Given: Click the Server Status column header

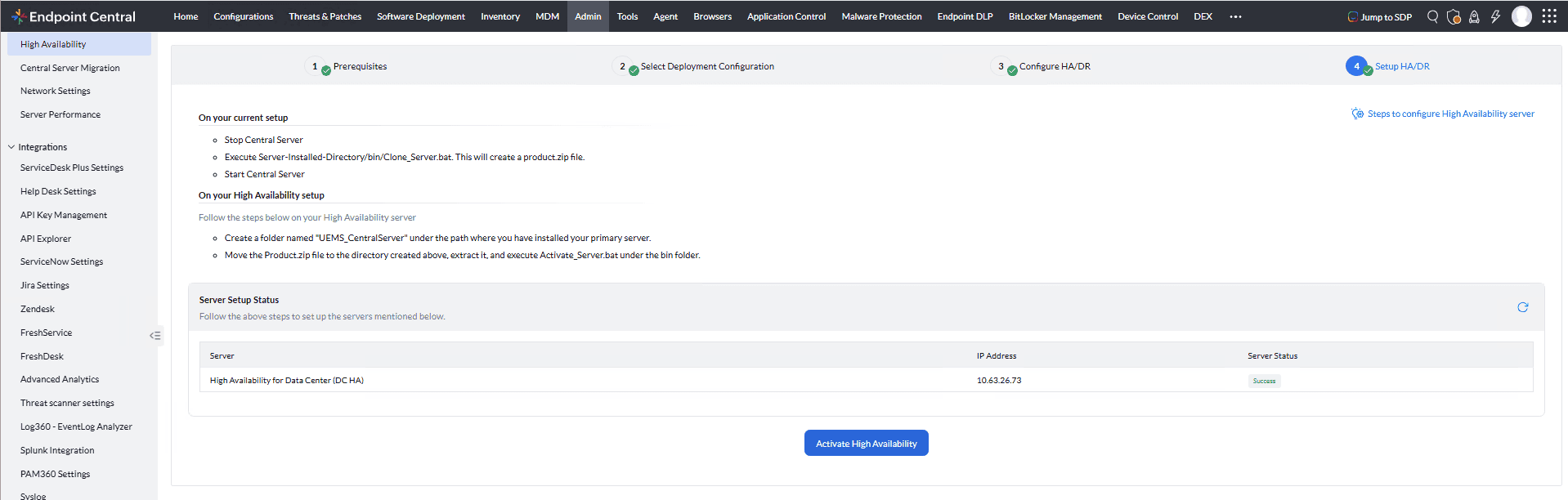Looking at the screenshot, I should [1272, 355].
